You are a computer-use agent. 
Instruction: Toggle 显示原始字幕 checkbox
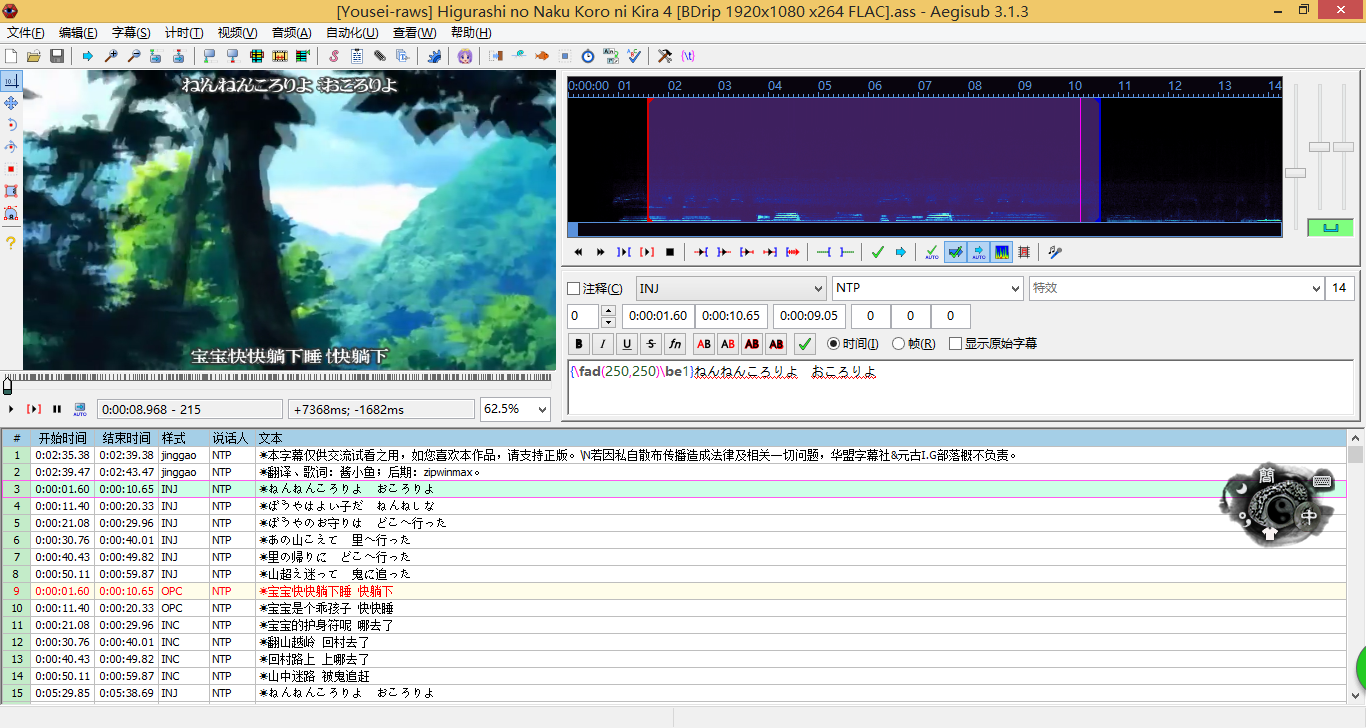tap(956, 344)
